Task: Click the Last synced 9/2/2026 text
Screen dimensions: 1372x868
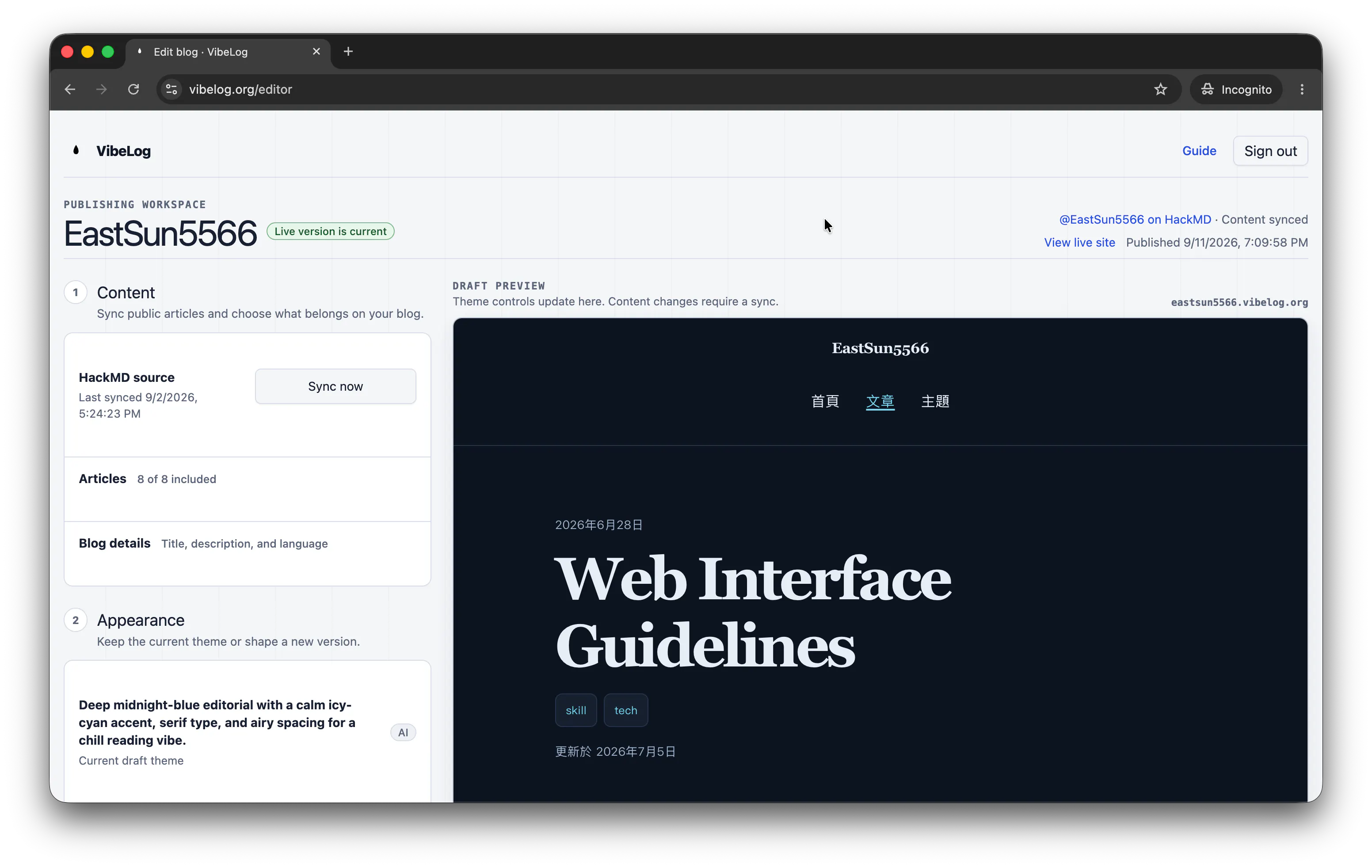Action: click(138, 406)
